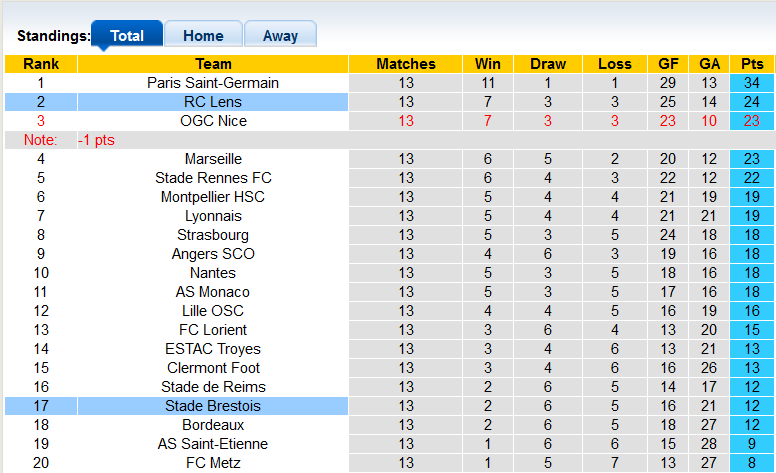Click the Matches column header
The height and width of the screenshot is (473, 776).
point(406,64)
